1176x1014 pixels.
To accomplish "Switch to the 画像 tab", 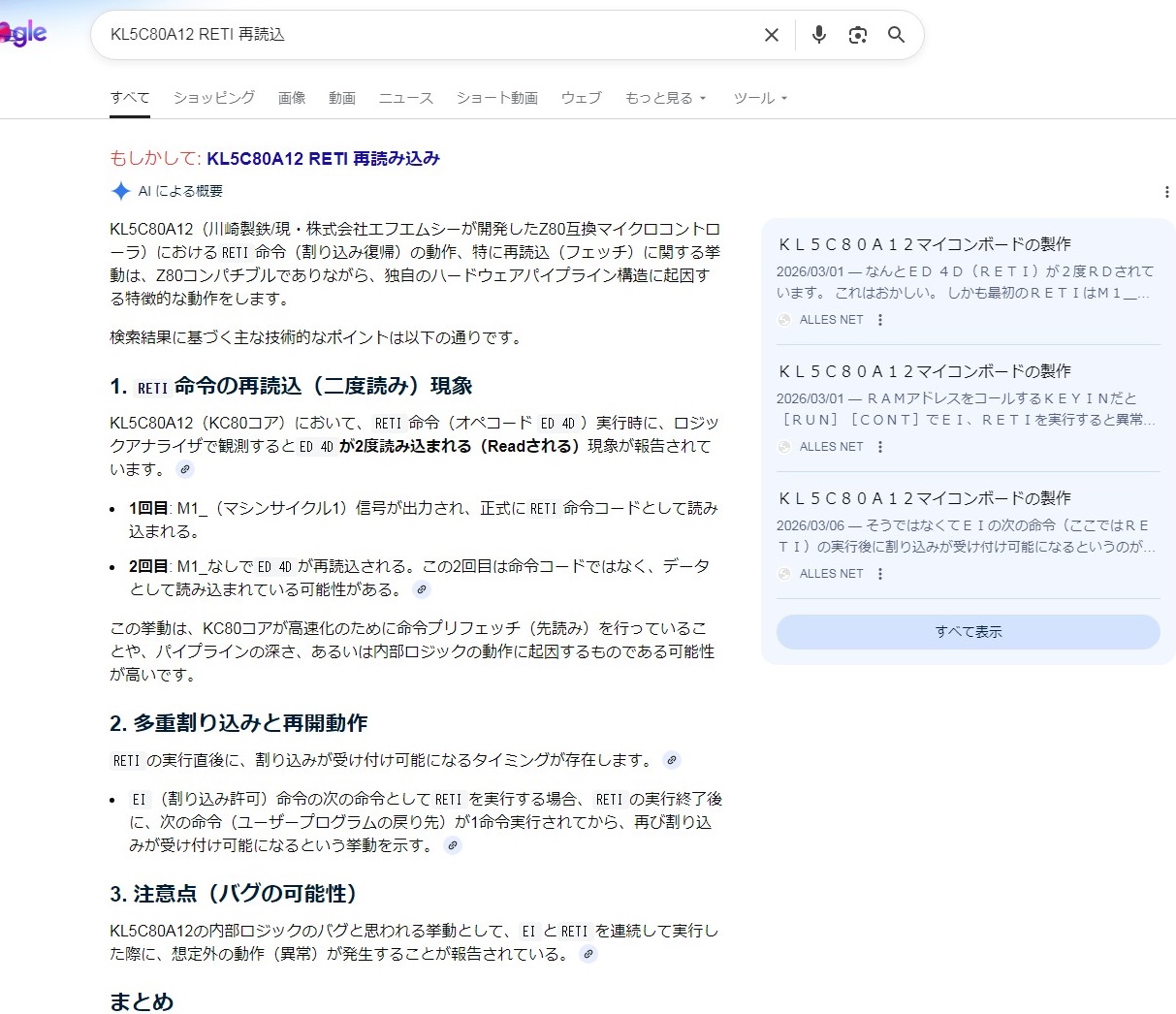I will click(292, 98).
